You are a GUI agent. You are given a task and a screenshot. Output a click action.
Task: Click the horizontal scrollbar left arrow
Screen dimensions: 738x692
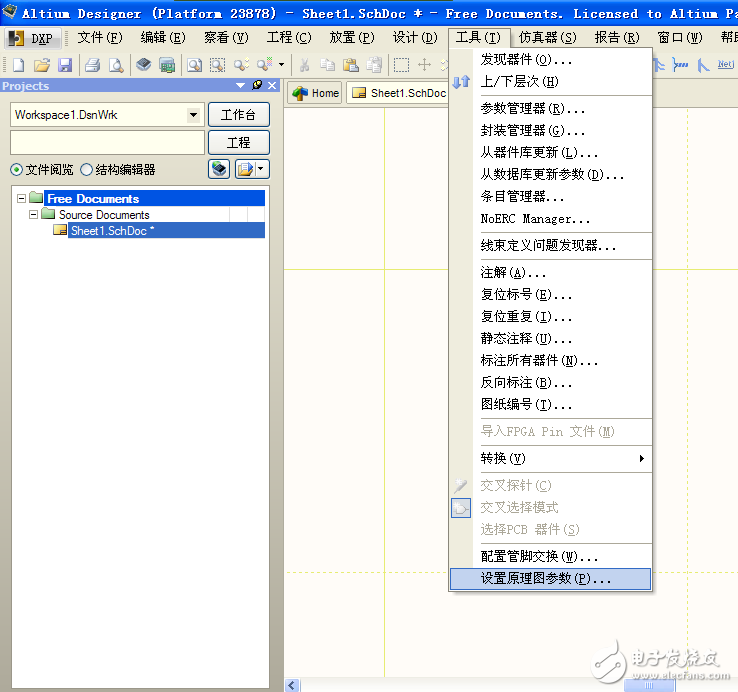pos(292,685)
